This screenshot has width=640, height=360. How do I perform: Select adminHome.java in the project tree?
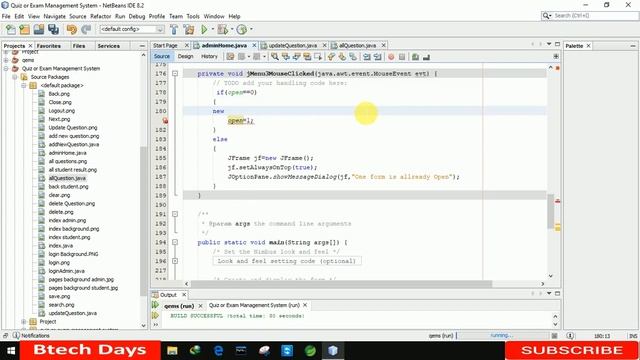[x=67, y=153]
